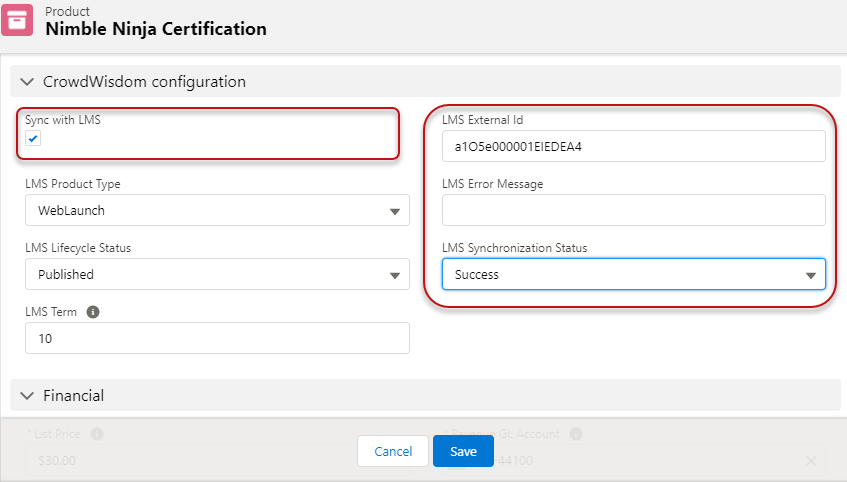The width and height of the screenshot is (847, 482).
Task: Click the Nimble Ninja Certification title
Action: click(156, 29)
